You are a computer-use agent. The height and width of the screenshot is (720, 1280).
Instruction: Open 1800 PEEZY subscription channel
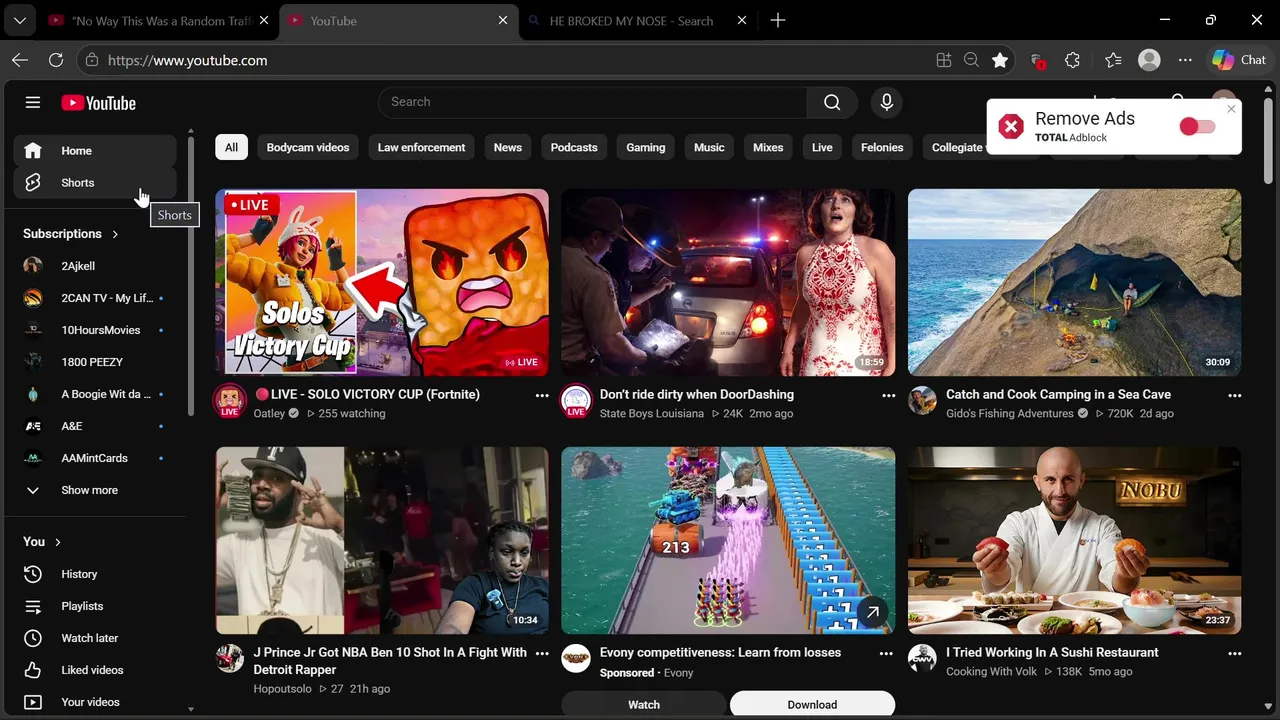[x=95, y=362]
